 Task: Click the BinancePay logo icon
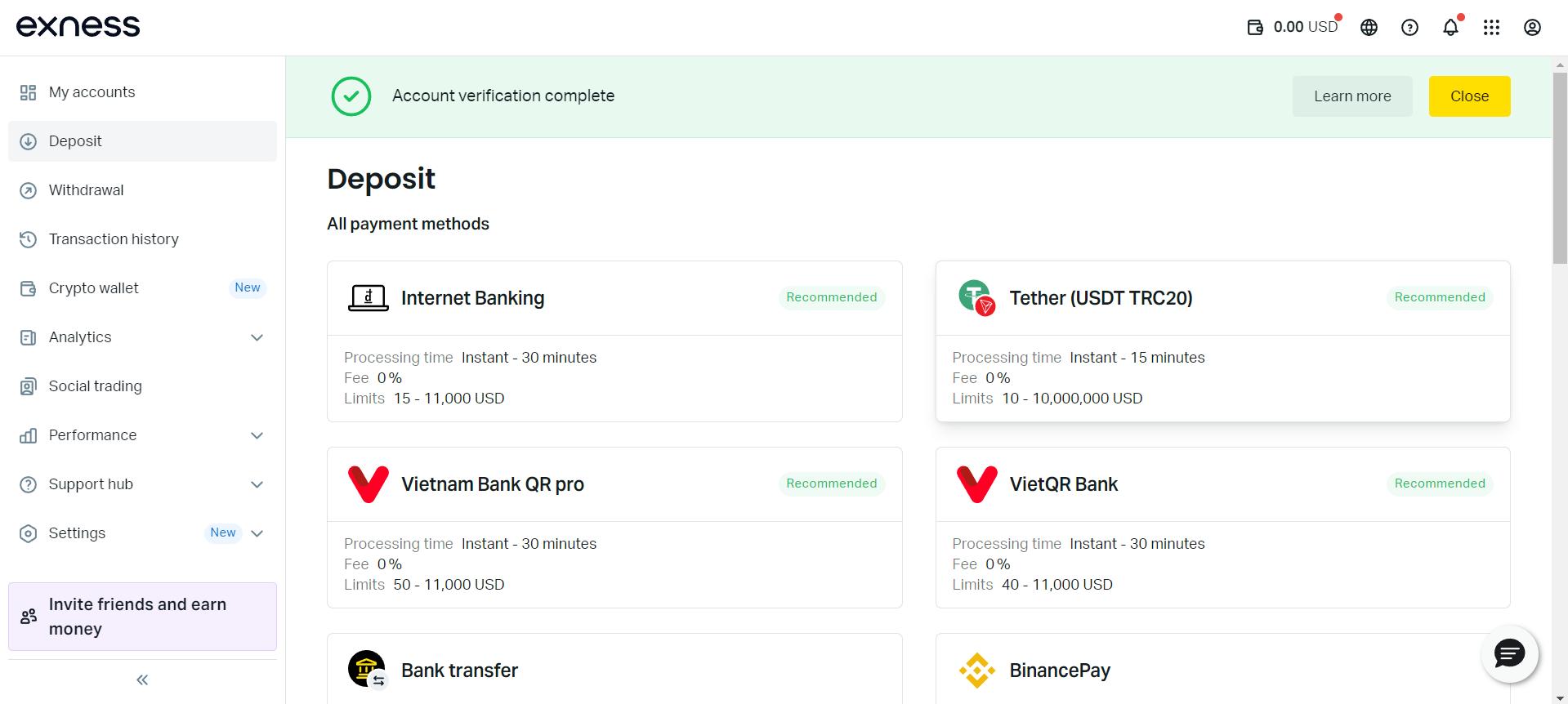coord(976,671)
